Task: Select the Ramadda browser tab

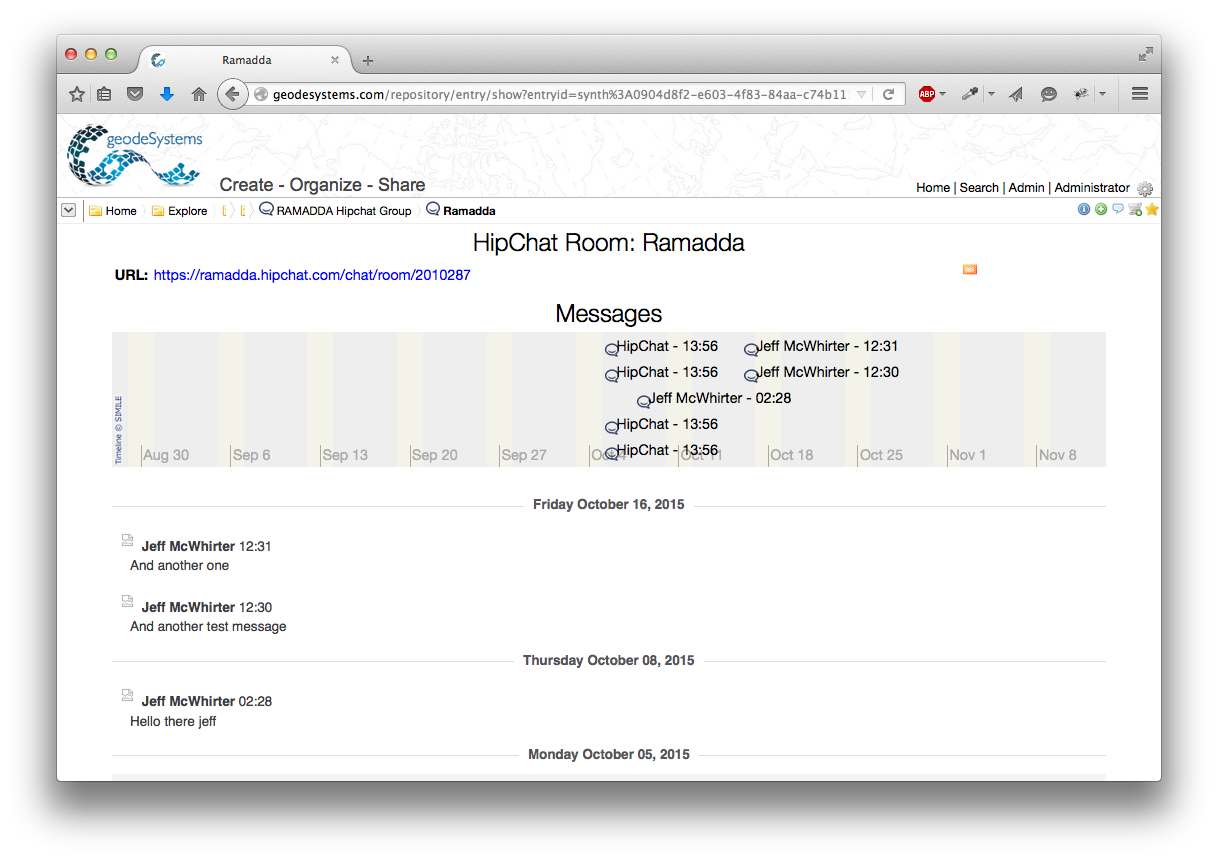Action: tap(246, 60)
